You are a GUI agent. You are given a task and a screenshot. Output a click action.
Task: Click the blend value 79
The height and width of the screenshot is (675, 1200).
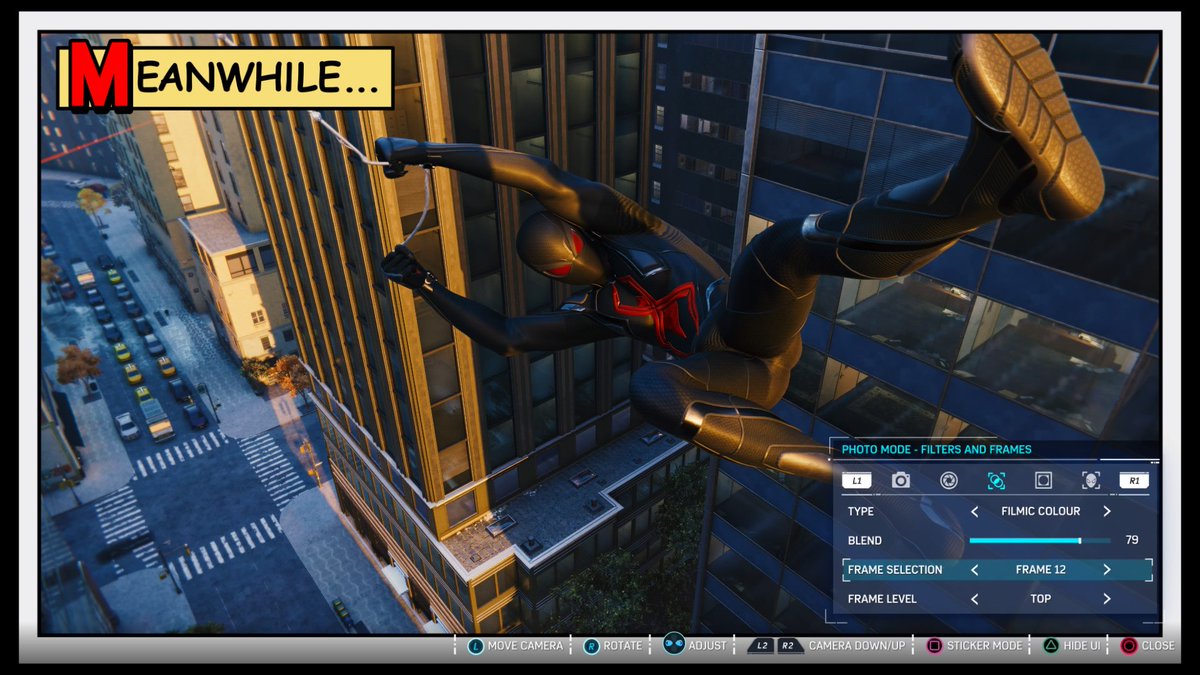pos(1132,540)
